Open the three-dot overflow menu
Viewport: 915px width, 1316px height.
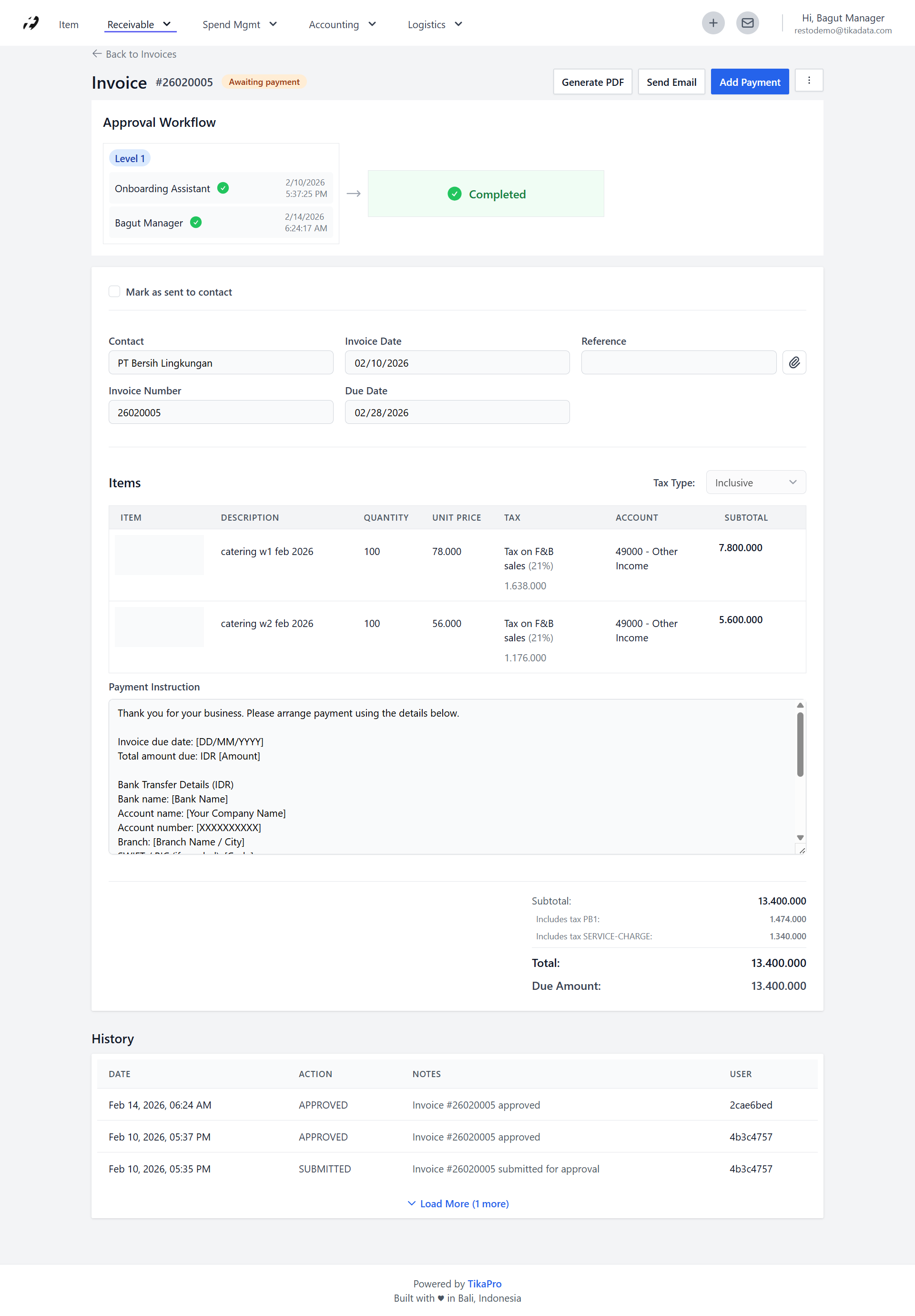coord(808,81)
